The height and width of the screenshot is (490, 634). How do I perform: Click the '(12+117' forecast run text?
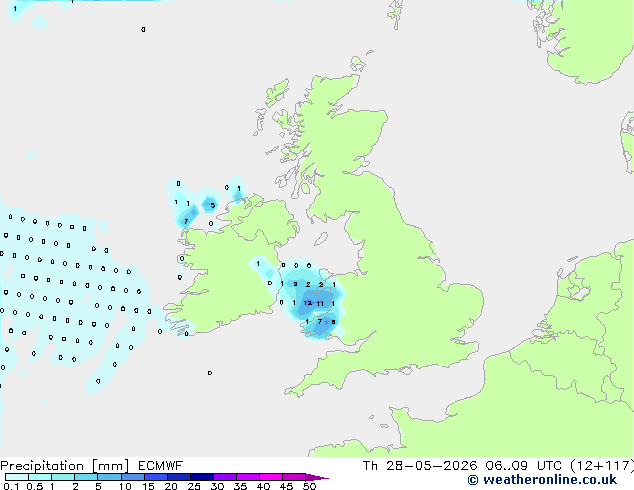[600, 466]
